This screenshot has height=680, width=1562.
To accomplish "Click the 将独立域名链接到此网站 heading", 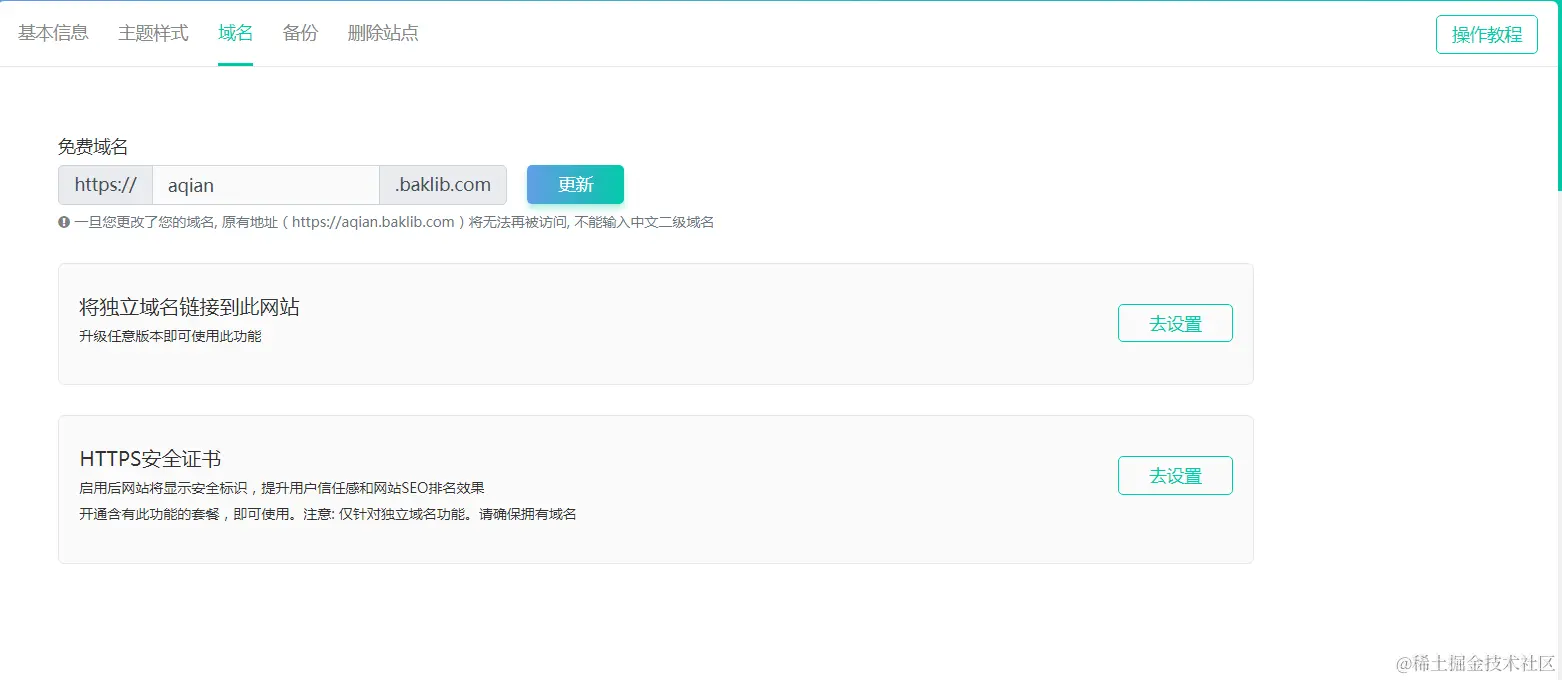I will [189, 307].
